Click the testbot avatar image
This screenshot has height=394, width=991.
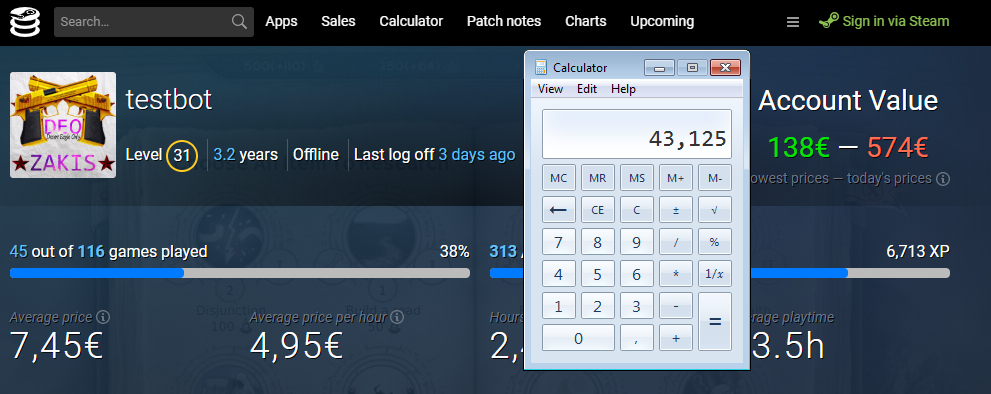63,125
